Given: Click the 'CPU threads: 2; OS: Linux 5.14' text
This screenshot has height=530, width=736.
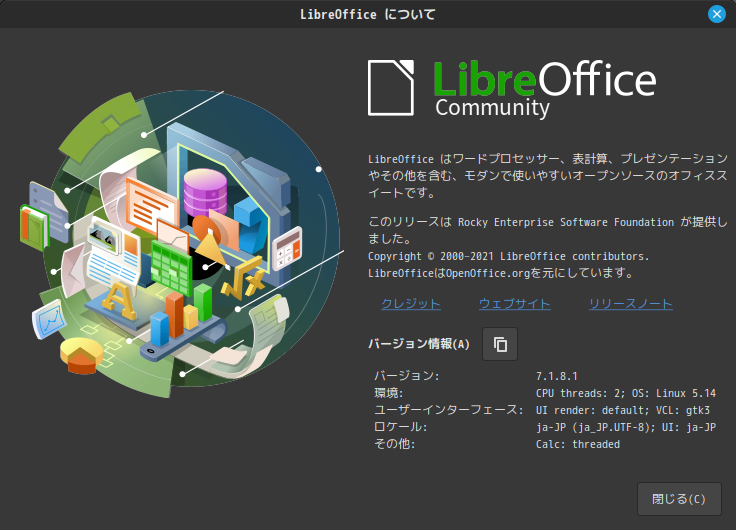Looking at the screenshot, I should pos(626,393).
